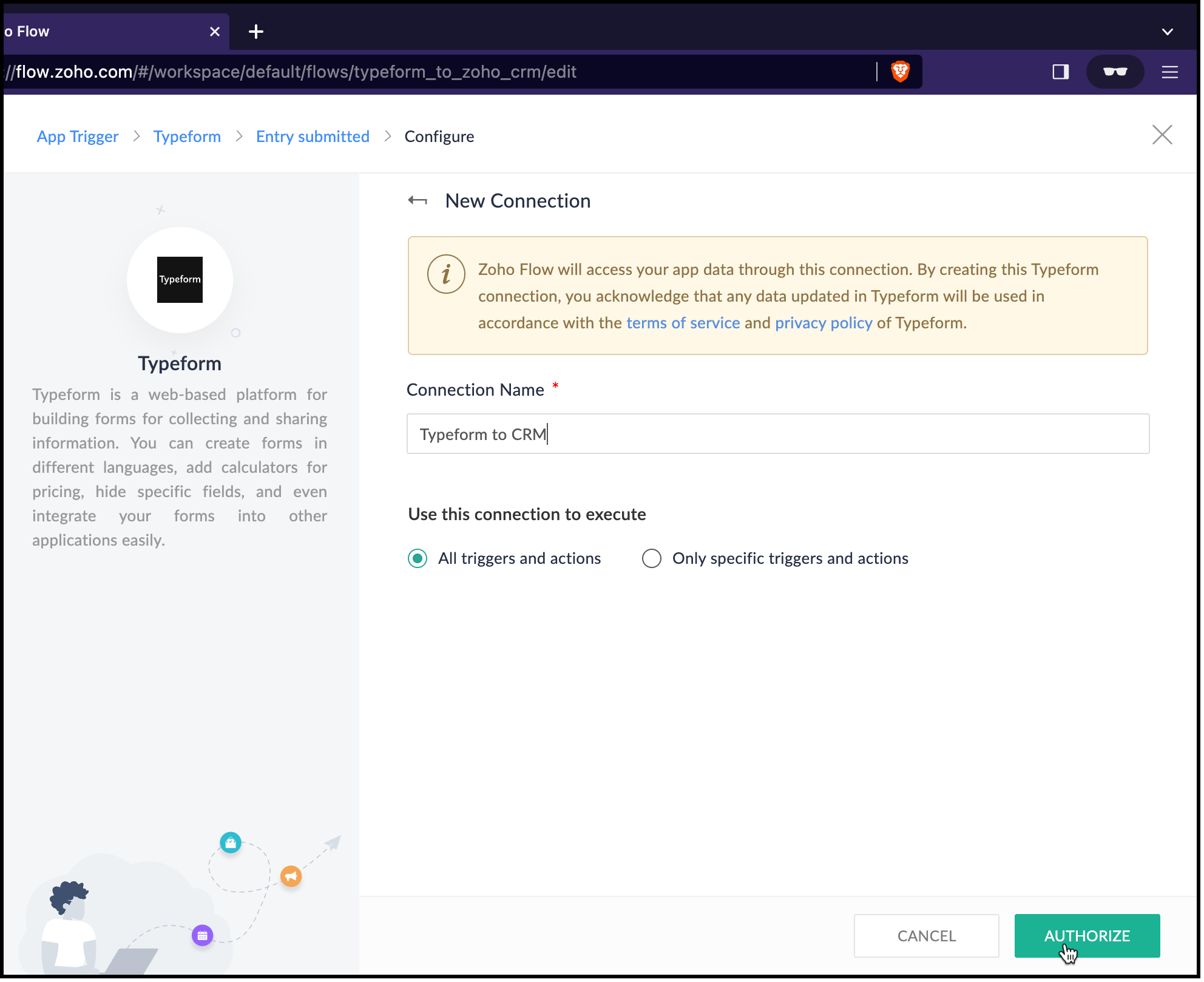
Task: Click the Brave Shields lion icon
Action: 900,72
